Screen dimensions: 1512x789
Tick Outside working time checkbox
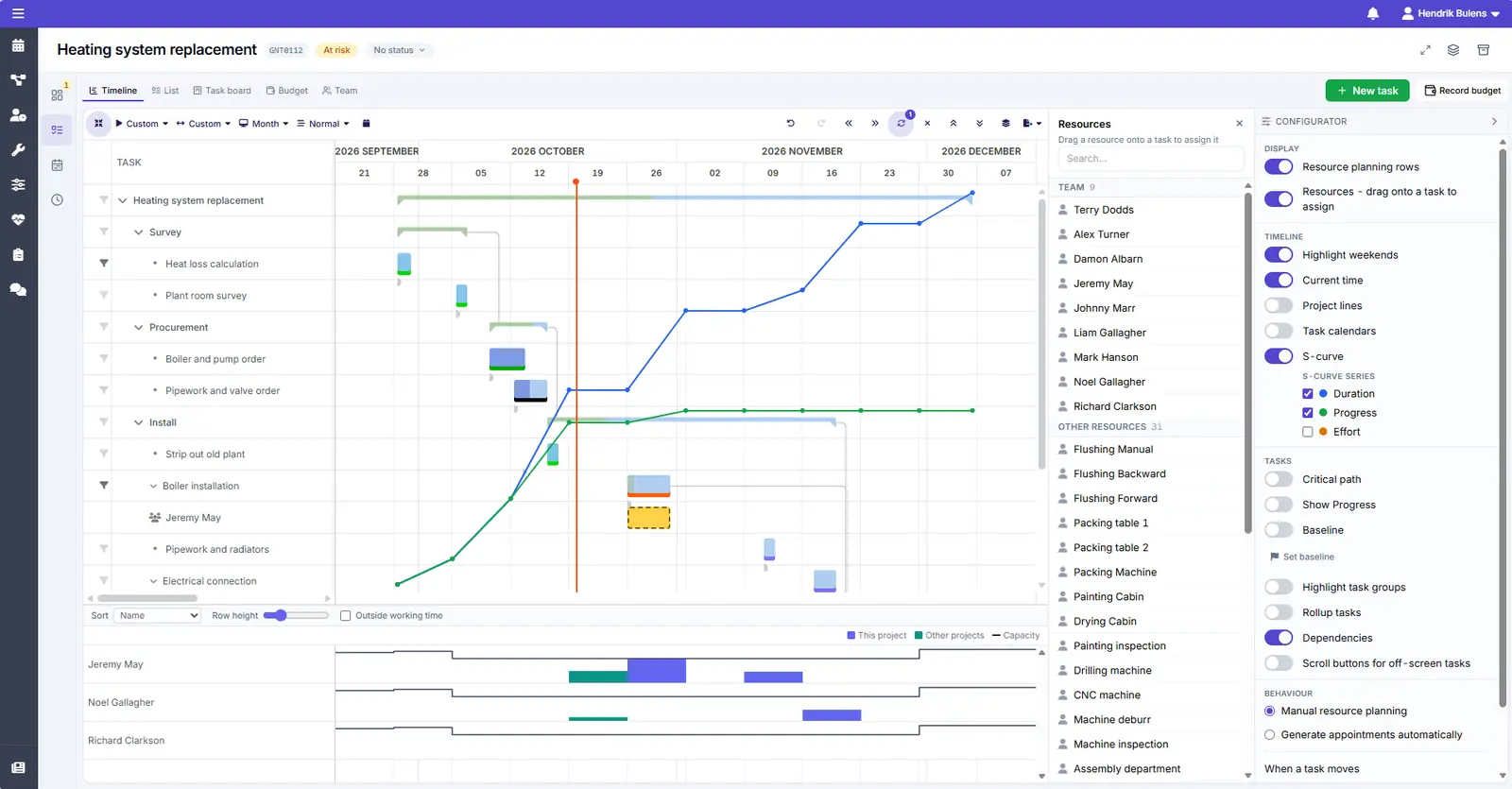pyautogui.click(x=346, y=615)
